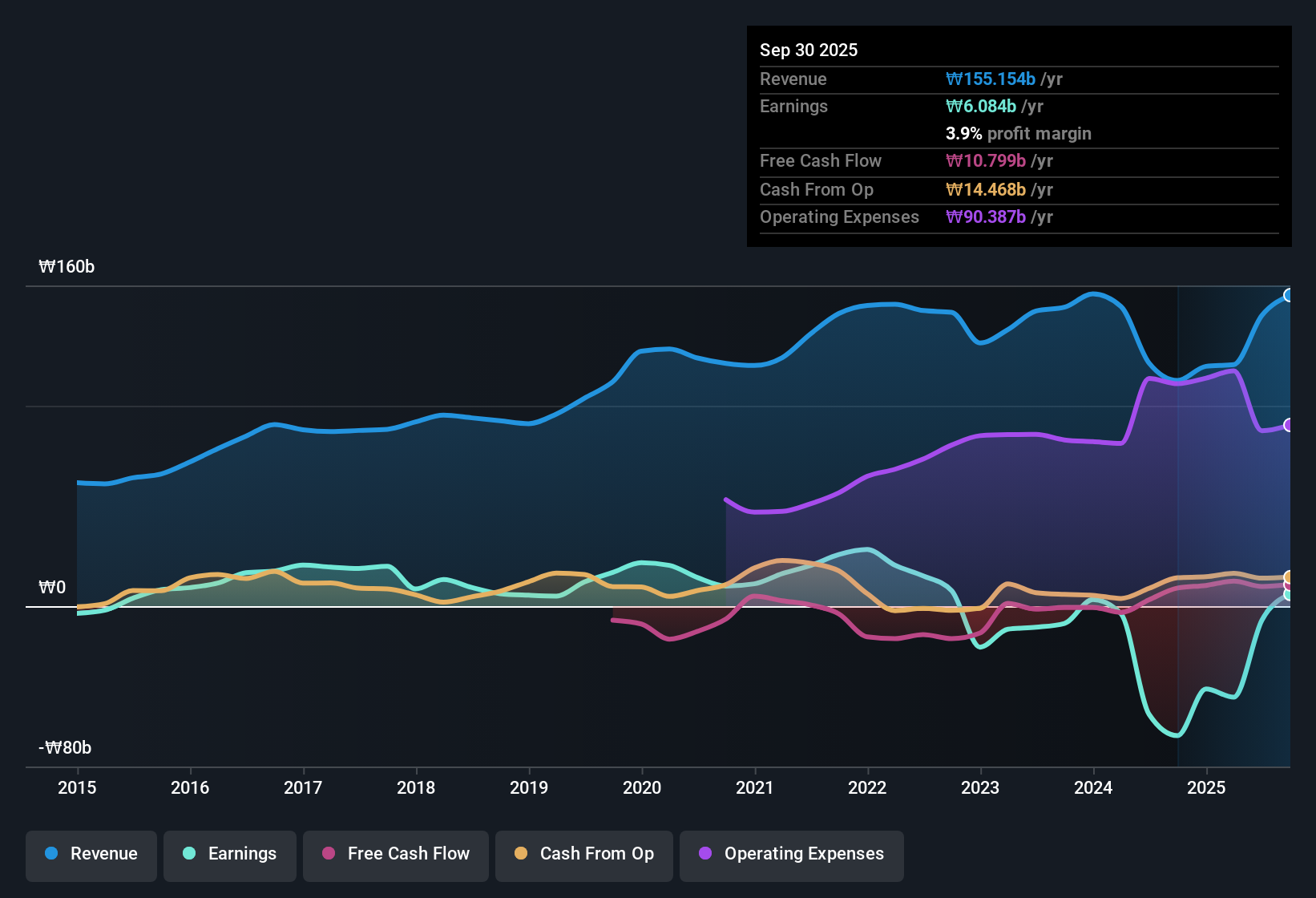Toggle the Earnings series visibility
Image resolution: width=1316 pixels, height=898 pixels.
click(229, 854)
